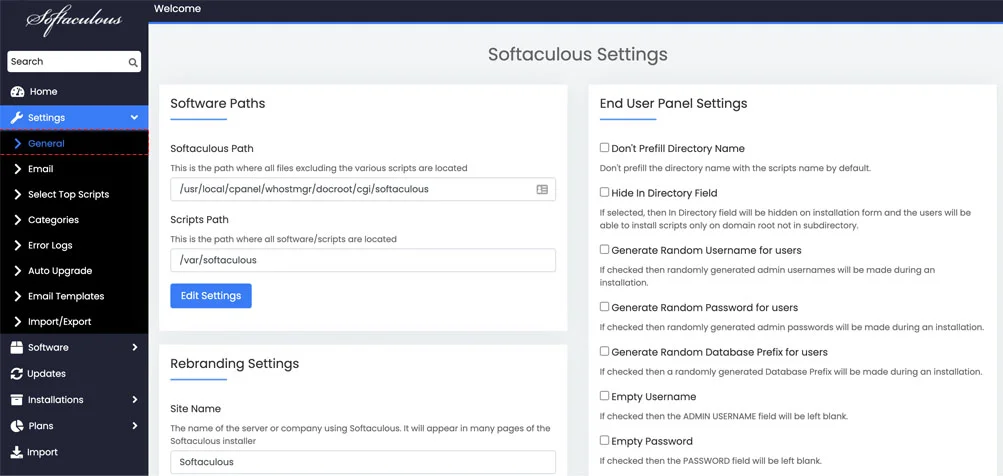Click the search magnifier icon

click(x=132, y=62)
